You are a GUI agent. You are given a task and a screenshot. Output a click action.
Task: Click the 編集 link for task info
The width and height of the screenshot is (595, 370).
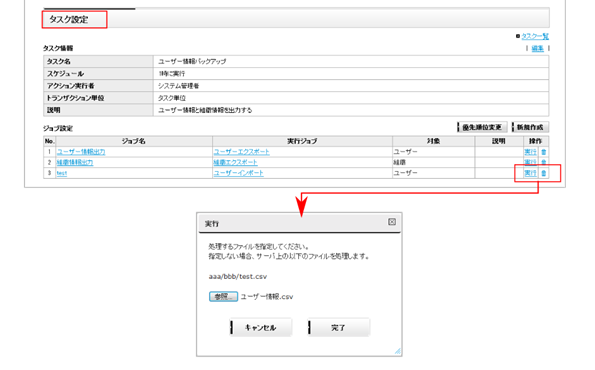[537, 48]
